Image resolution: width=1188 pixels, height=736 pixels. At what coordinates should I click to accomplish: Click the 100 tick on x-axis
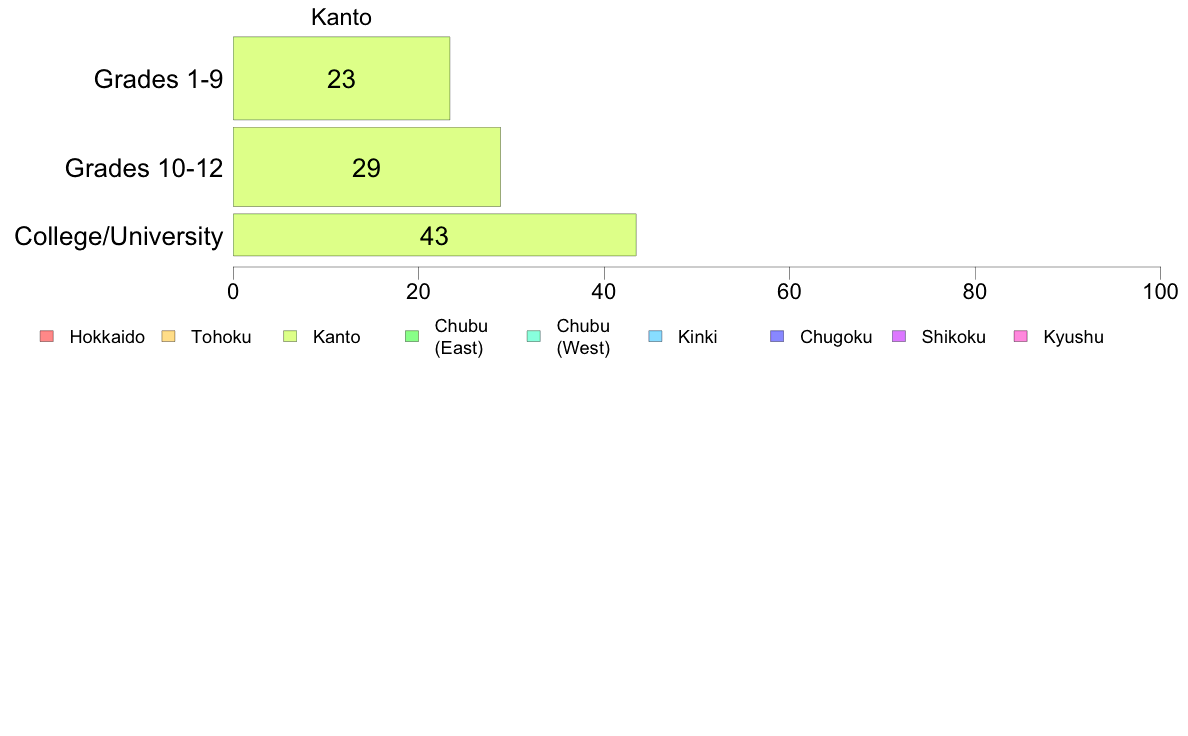pyautogui.click(x=1159, y=291)
